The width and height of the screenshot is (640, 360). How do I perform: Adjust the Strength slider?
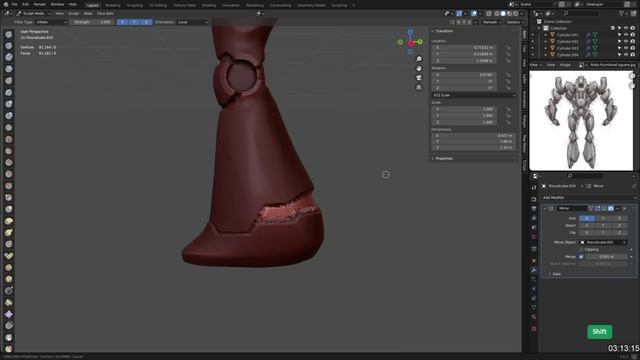[93, 22]
